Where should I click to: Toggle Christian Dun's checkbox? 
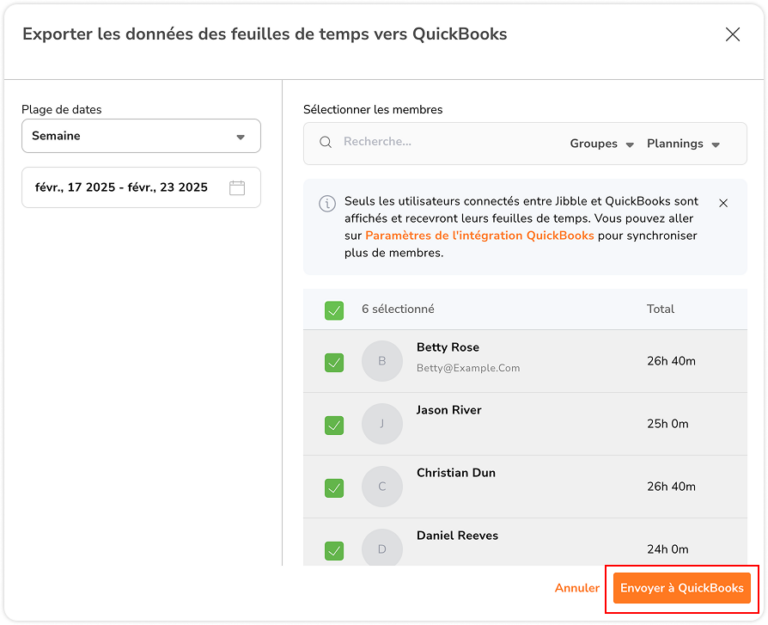click(334, 488)
